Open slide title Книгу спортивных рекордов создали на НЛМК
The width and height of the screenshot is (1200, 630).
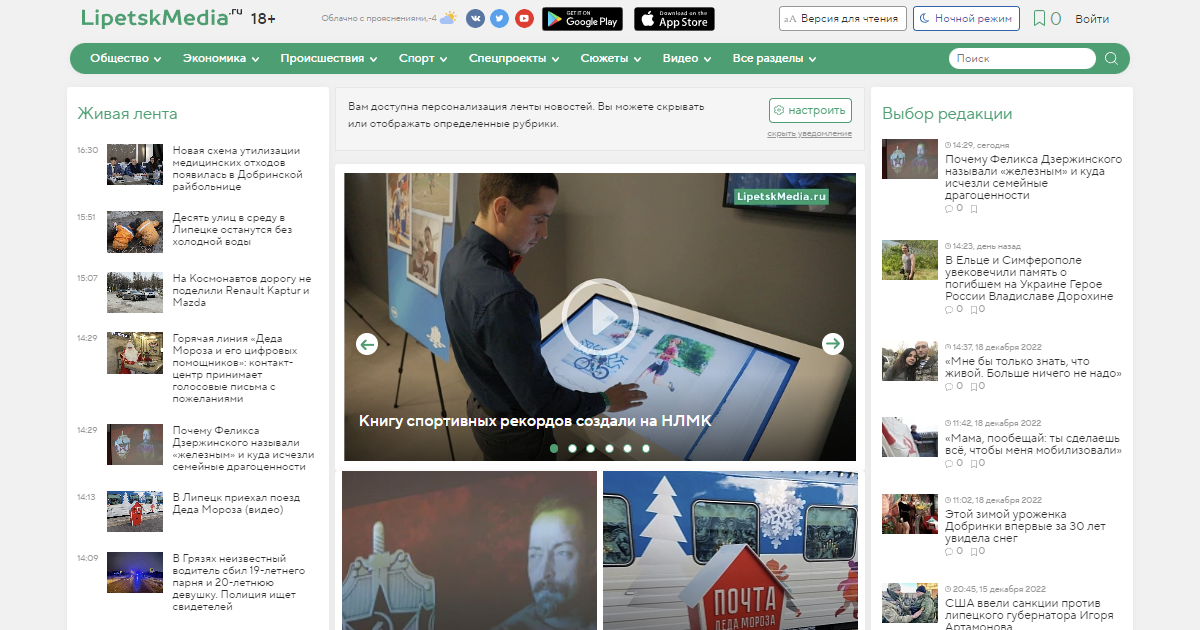[535, 421]
